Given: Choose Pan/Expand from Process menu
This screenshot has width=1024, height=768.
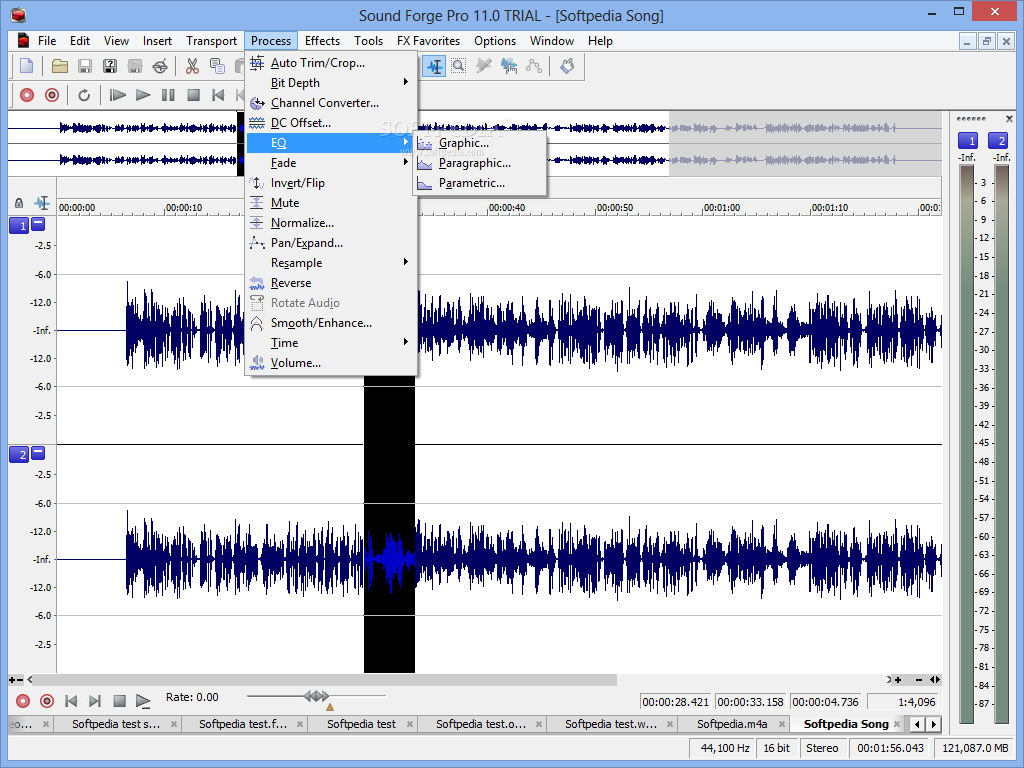Looking at the screenshot, I should point(332,243).
